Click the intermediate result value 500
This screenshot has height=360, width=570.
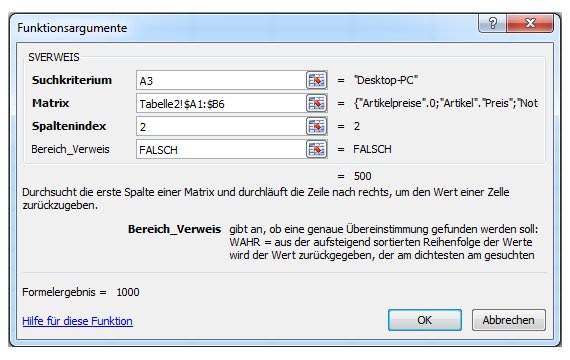362,176
